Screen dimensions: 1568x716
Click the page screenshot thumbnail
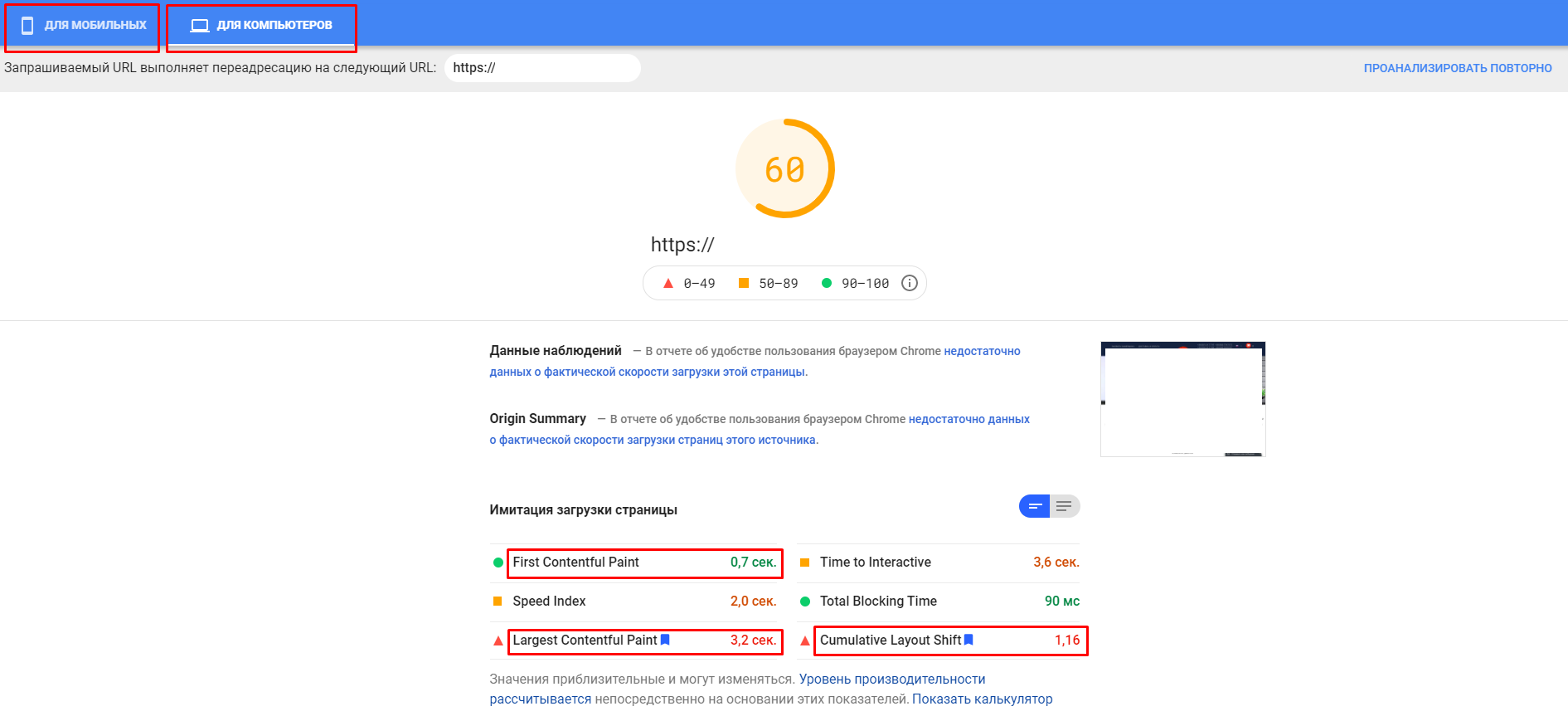(1182, 399)
